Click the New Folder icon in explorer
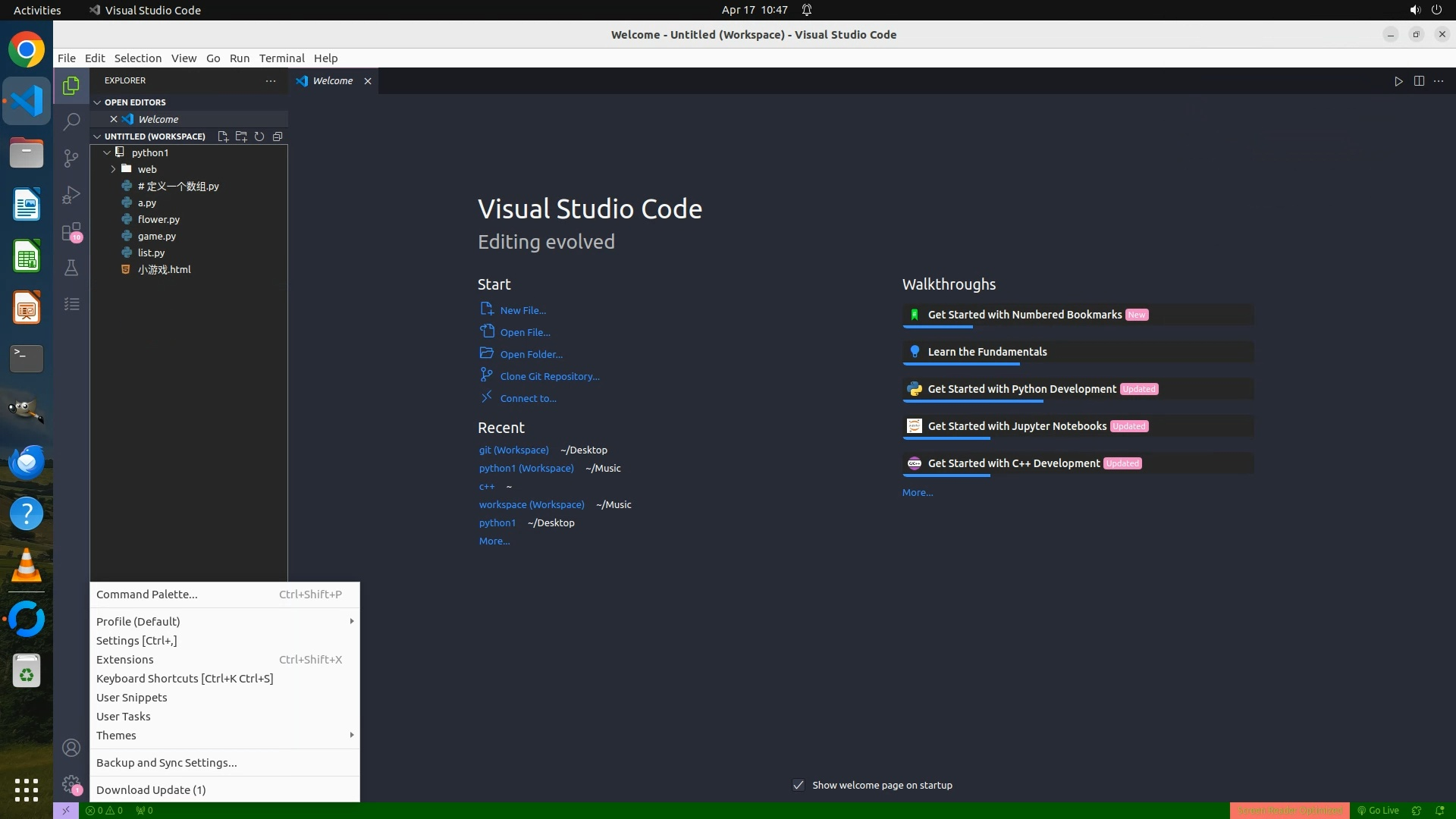 [x=241, y=136]
